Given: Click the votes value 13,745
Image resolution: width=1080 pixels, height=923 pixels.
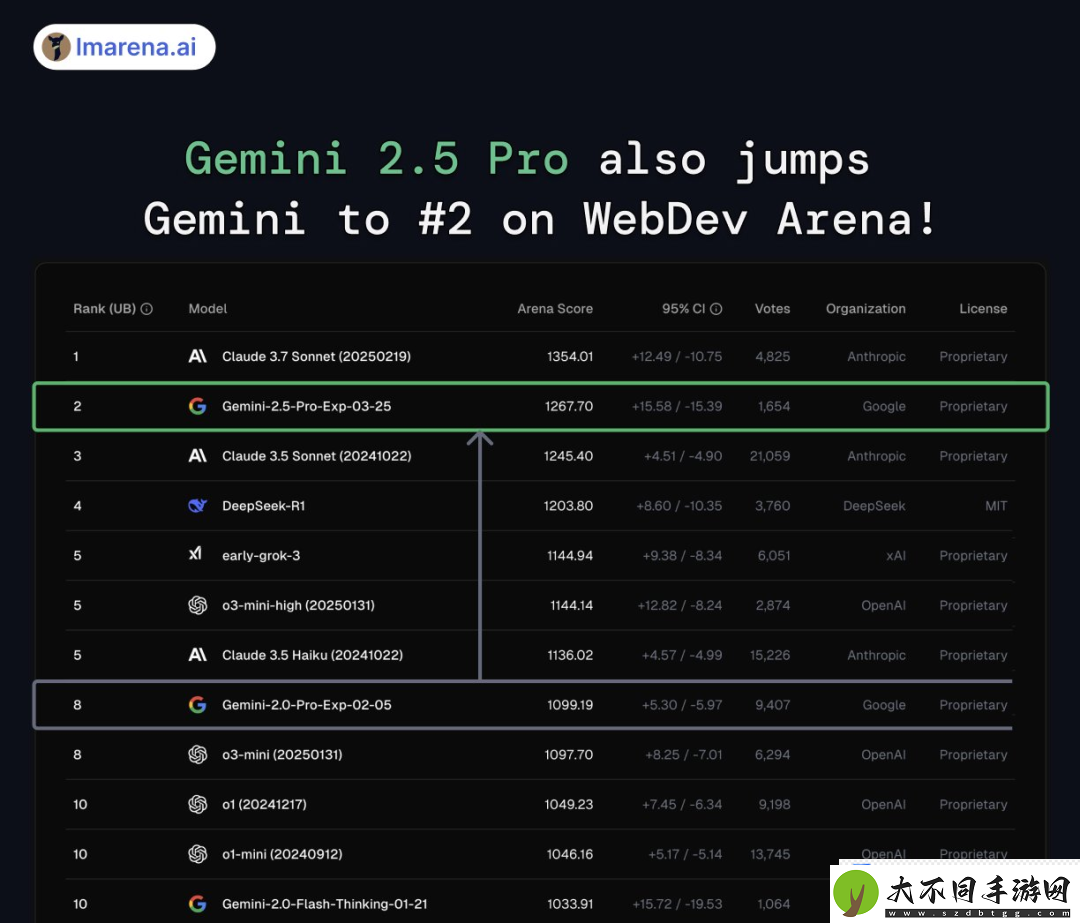Looking at the screenshot, I should [x=770, y=854].
